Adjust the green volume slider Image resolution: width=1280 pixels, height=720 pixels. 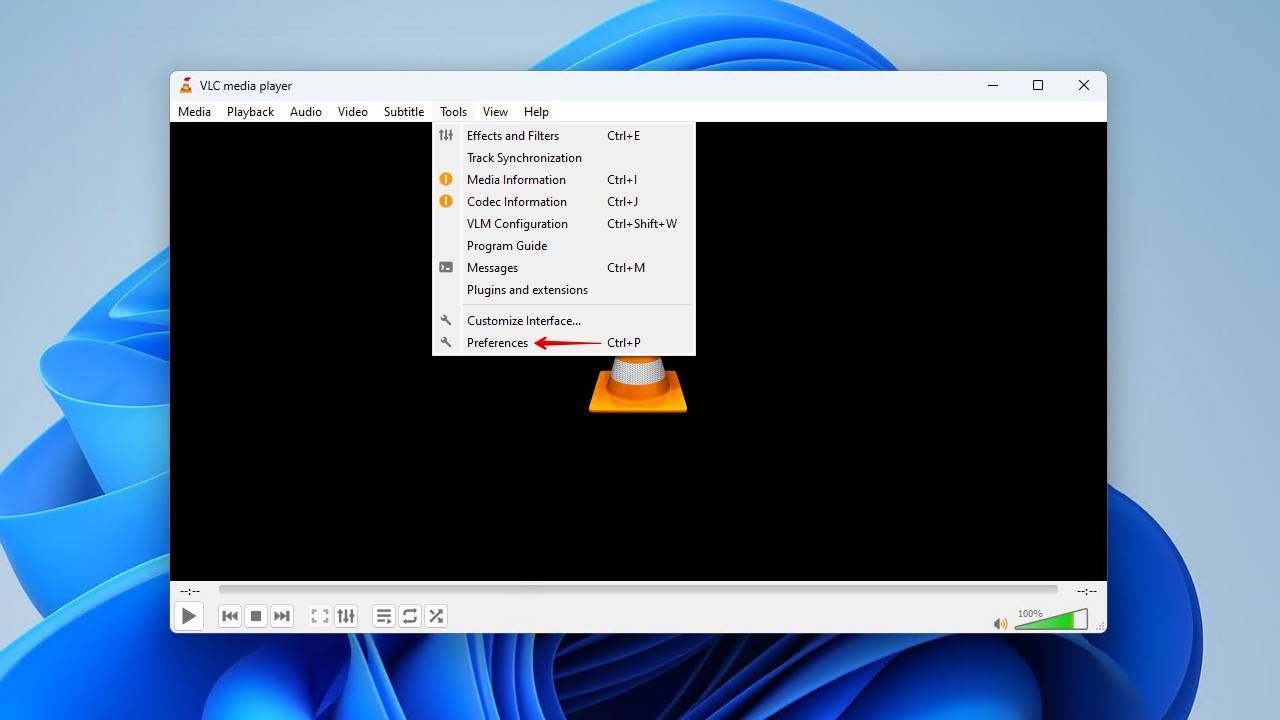(x=1051, y=620)
